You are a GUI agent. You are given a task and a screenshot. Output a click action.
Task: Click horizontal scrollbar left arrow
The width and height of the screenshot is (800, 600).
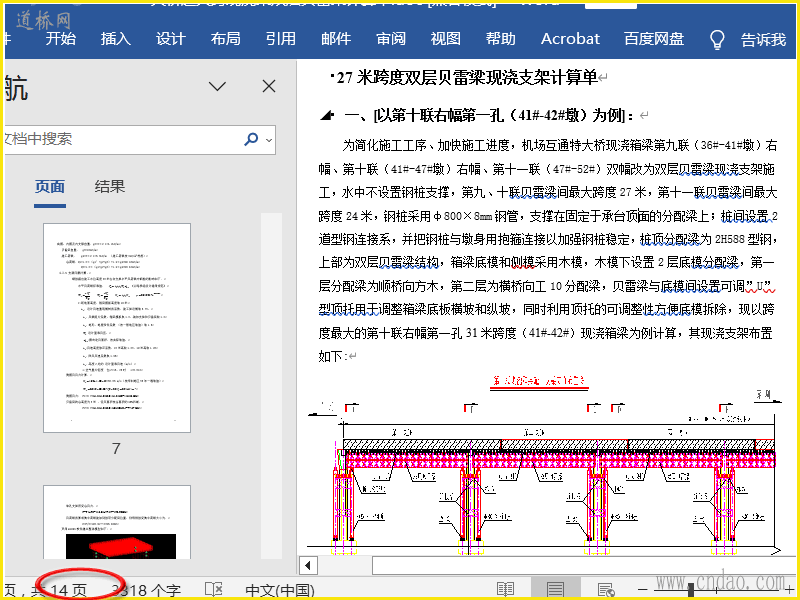(308, 565)
